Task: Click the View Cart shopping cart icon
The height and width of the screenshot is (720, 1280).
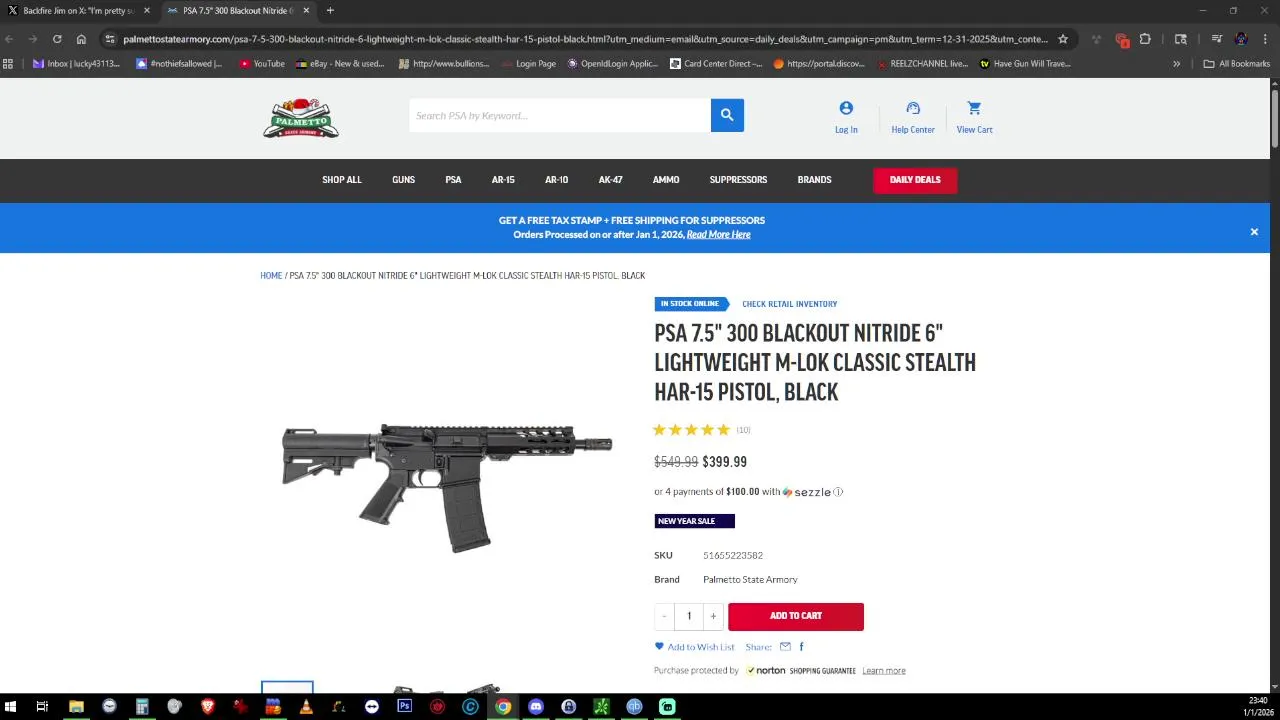Action: 974,108
